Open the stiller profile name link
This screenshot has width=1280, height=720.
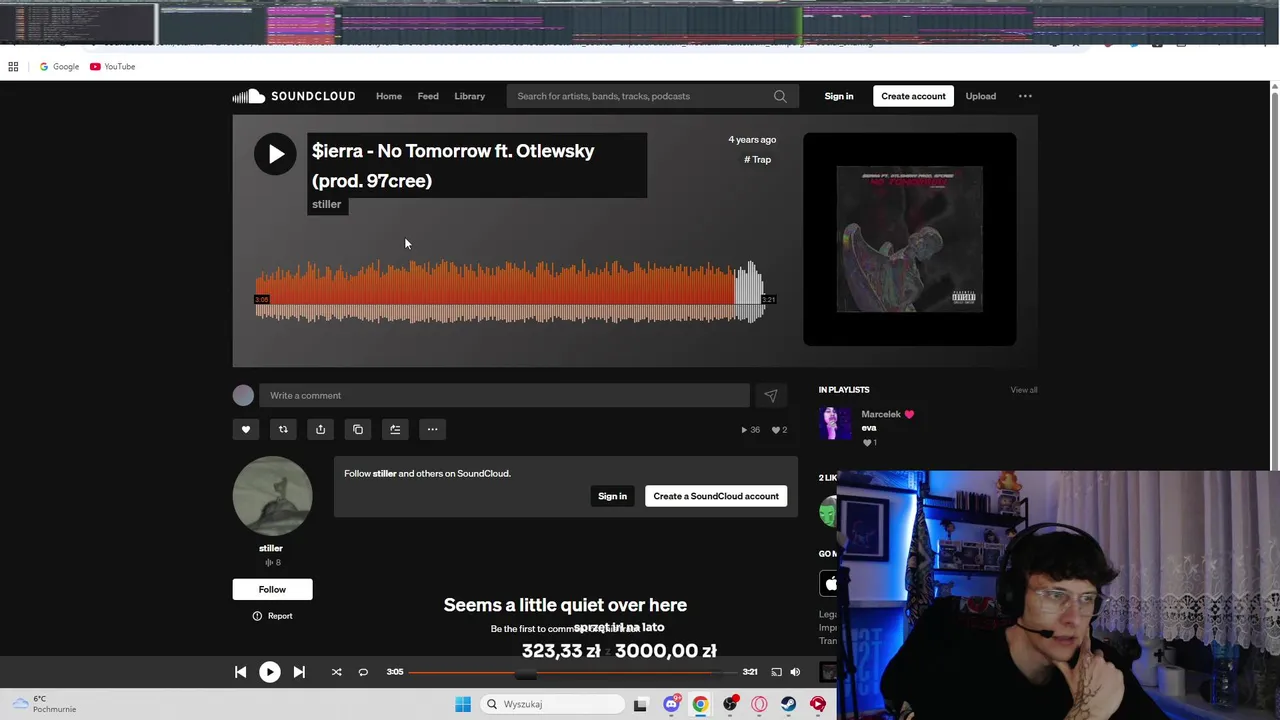point(271,548)
